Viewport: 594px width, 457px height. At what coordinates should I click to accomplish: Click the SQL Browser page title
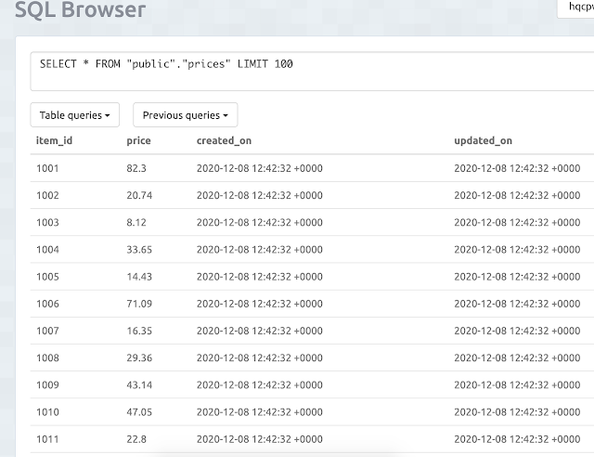tap(80, 9)
